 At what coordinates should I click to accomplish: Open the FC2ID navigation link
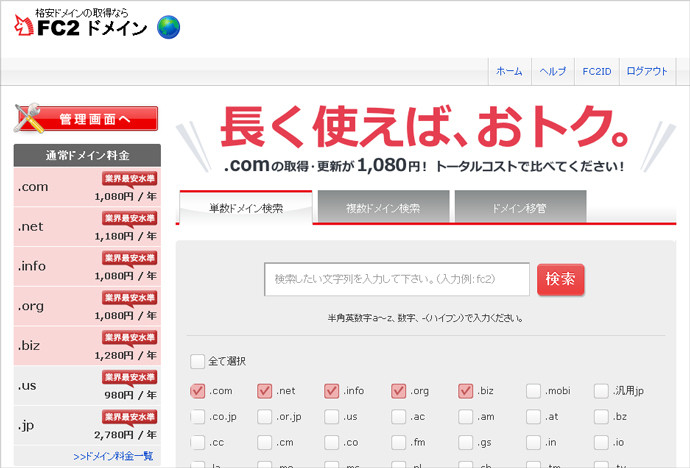(597, 71)
